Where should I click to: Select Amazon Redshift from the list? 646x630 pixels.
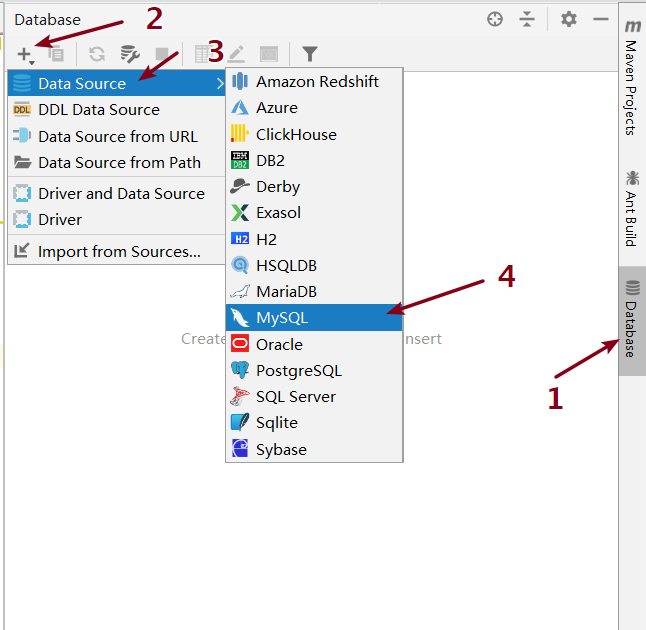pyautogui.click(x=314, y=82)
